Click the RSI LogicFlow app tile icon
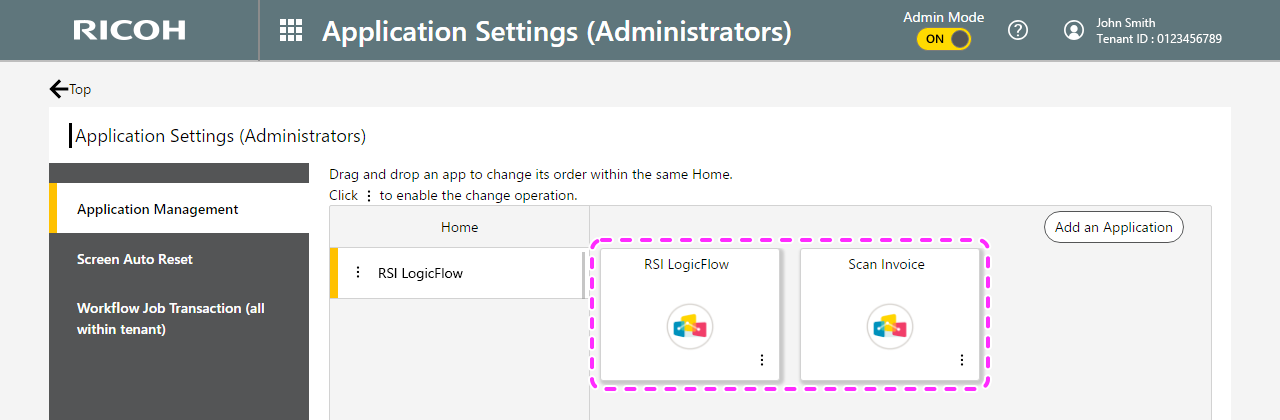 coord(690,327)
